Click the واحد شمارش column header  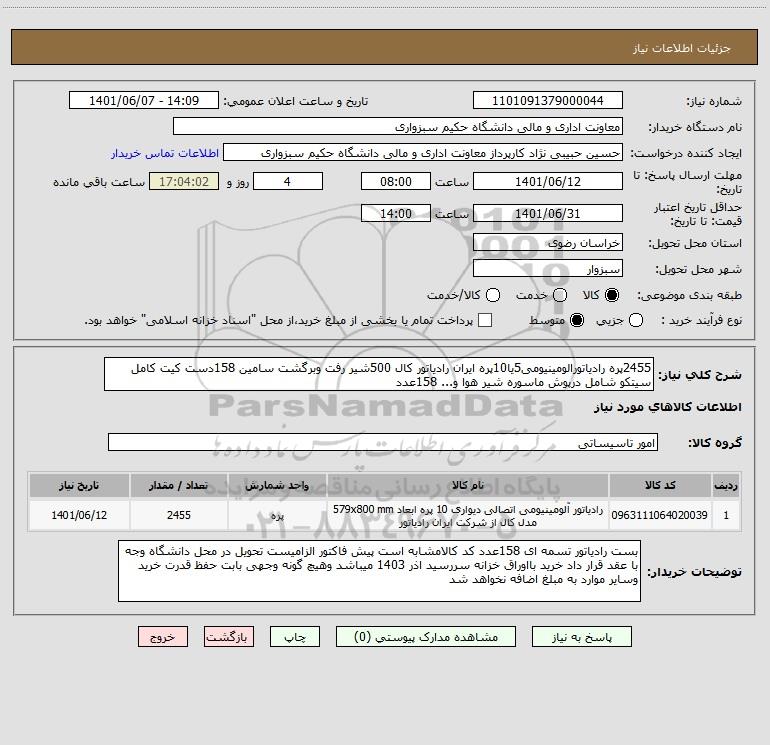point(277,486)
